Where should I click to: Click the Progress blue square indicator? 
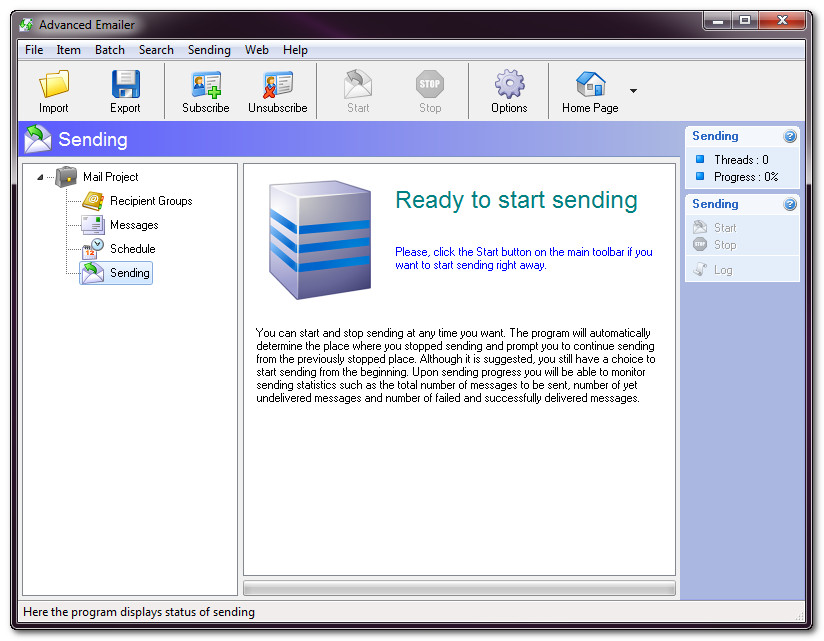pos(700,176)
